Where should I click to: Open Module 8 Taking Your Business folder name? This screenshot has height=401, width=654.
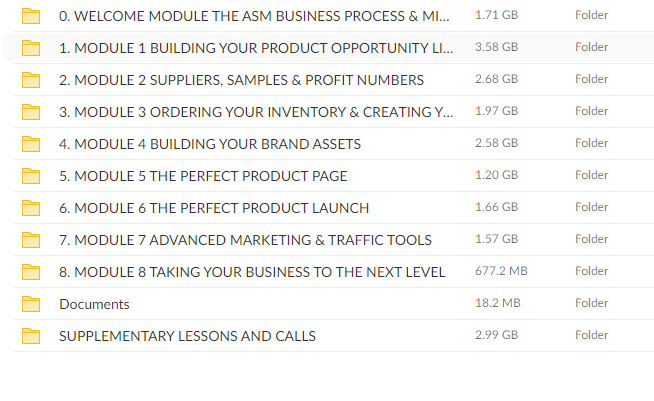(x=252, y=272)
